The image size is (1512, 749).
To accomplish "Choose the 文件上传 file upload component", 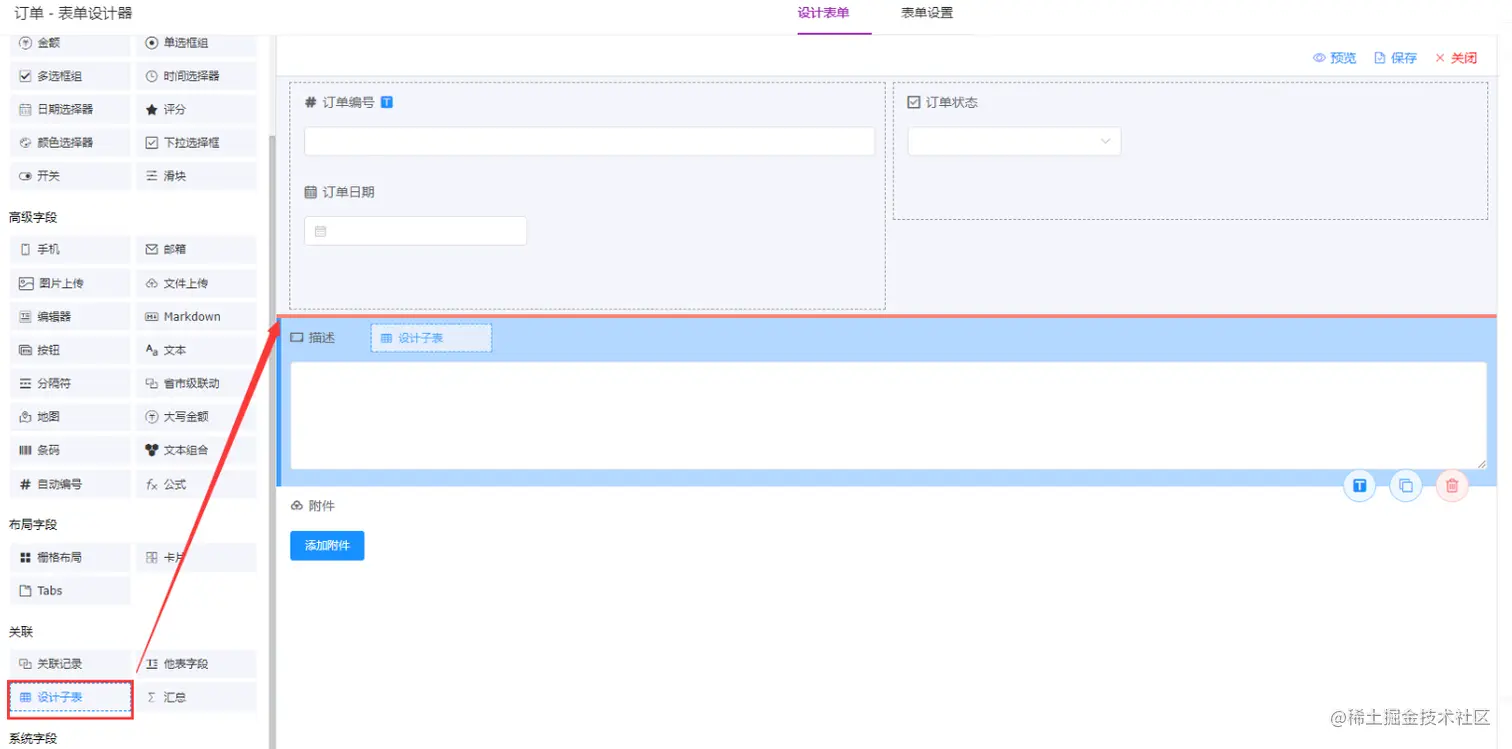I will coord(196,283).
